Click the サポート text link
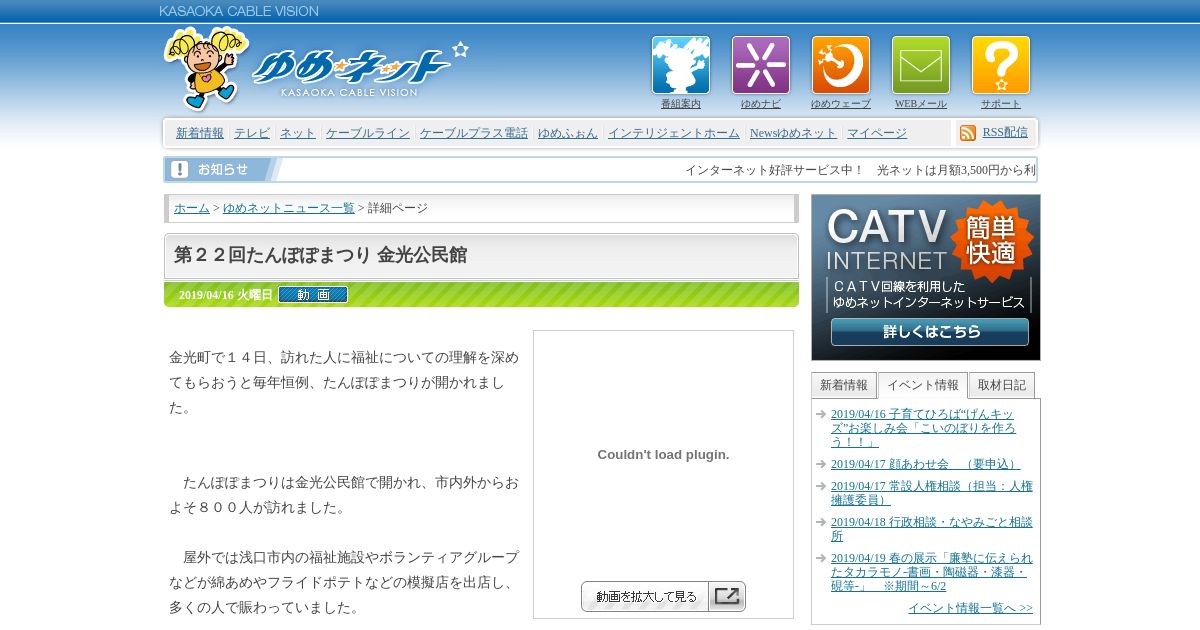Image resolution: width=1200 pixels, height=630 pixels. [1001, 104]
